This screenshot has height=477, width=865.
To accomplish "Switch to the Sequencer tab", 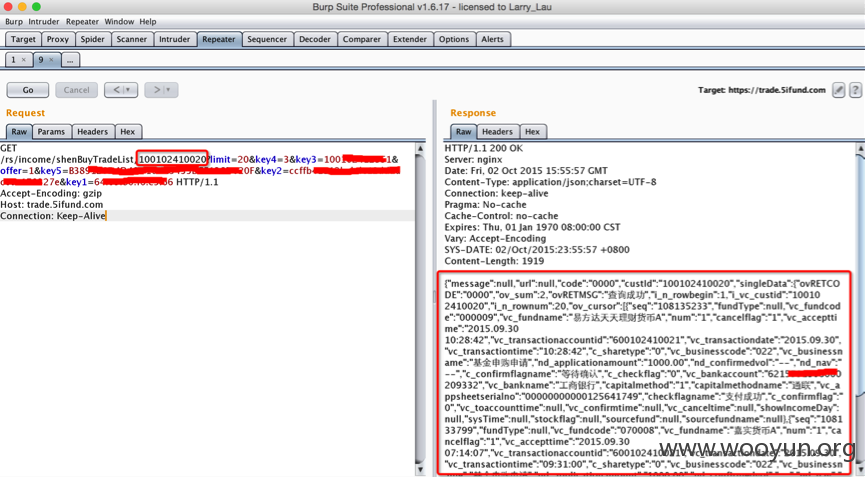I will (x=267, y=39).
